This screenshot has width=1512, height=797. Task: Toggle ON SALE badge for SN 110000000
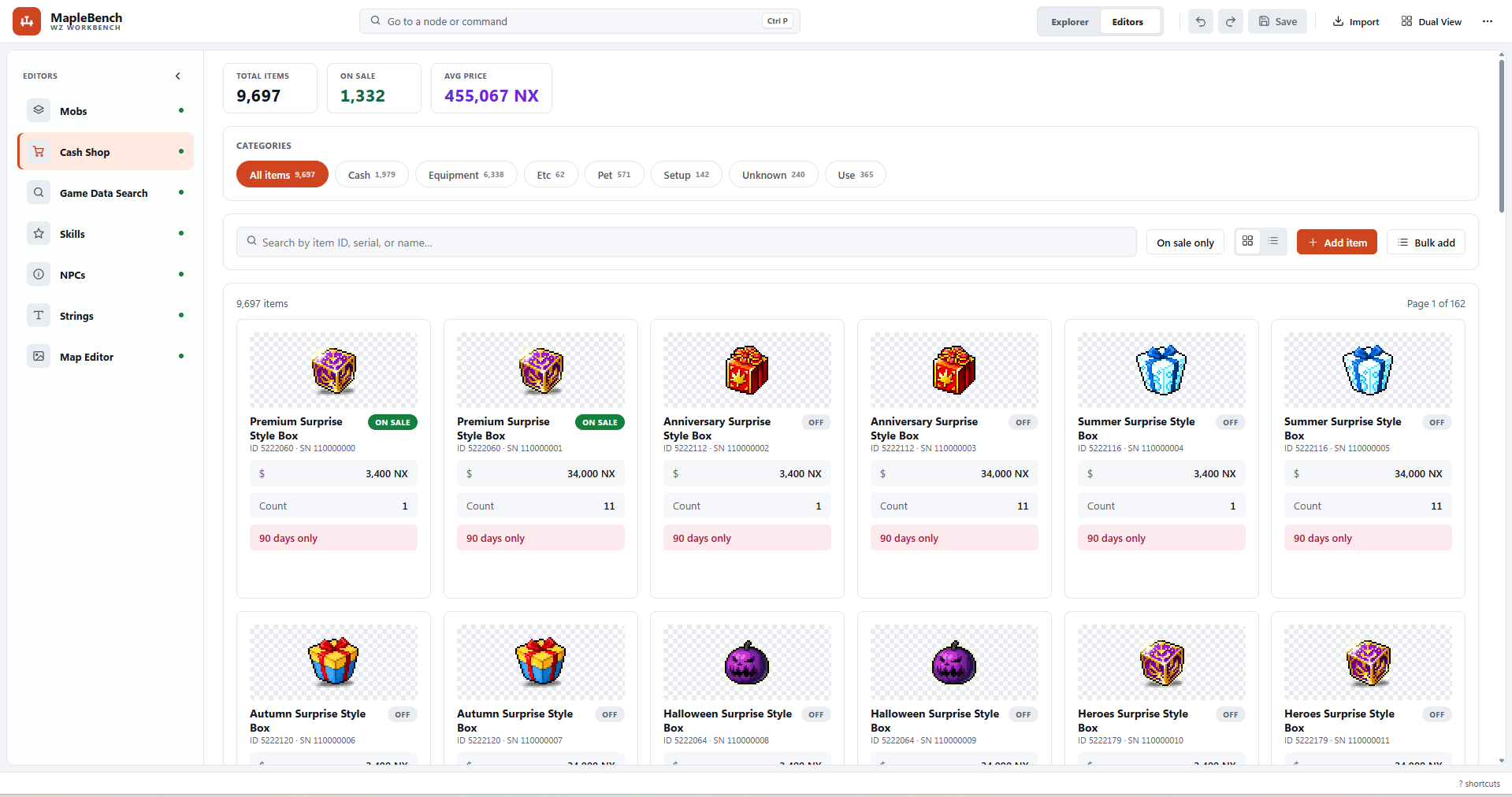pos(392,422)
